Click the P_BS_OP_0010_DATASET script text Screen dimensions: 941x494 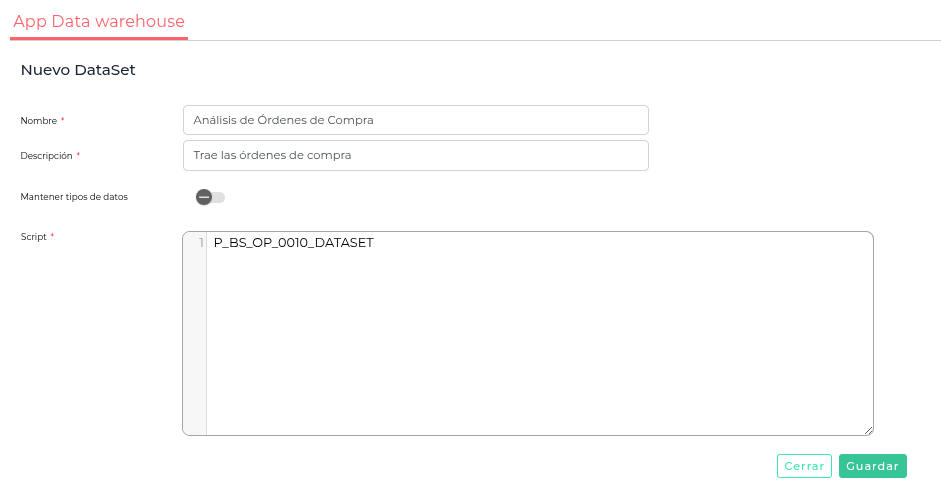click(x=293, y=242)
